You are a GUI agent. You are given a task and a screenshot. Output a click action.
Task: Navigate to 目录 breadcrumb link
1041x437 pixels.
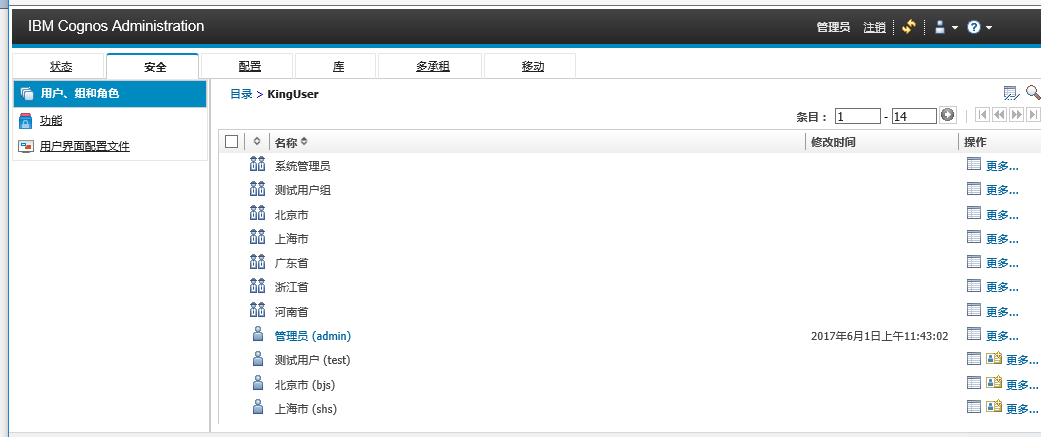click(x=242, y=94)
